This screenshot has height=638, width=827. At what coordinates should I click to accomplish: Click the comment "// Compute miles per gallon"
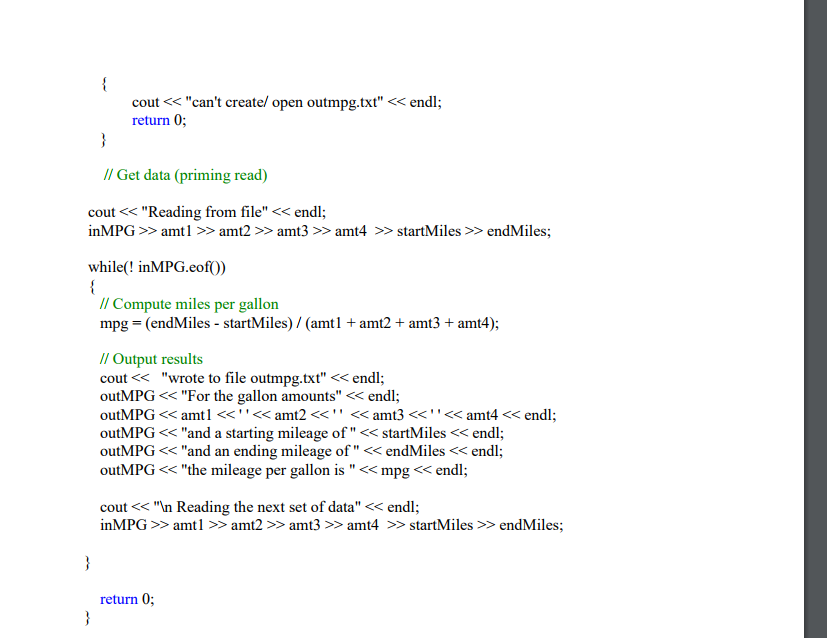tap(189, 304)
